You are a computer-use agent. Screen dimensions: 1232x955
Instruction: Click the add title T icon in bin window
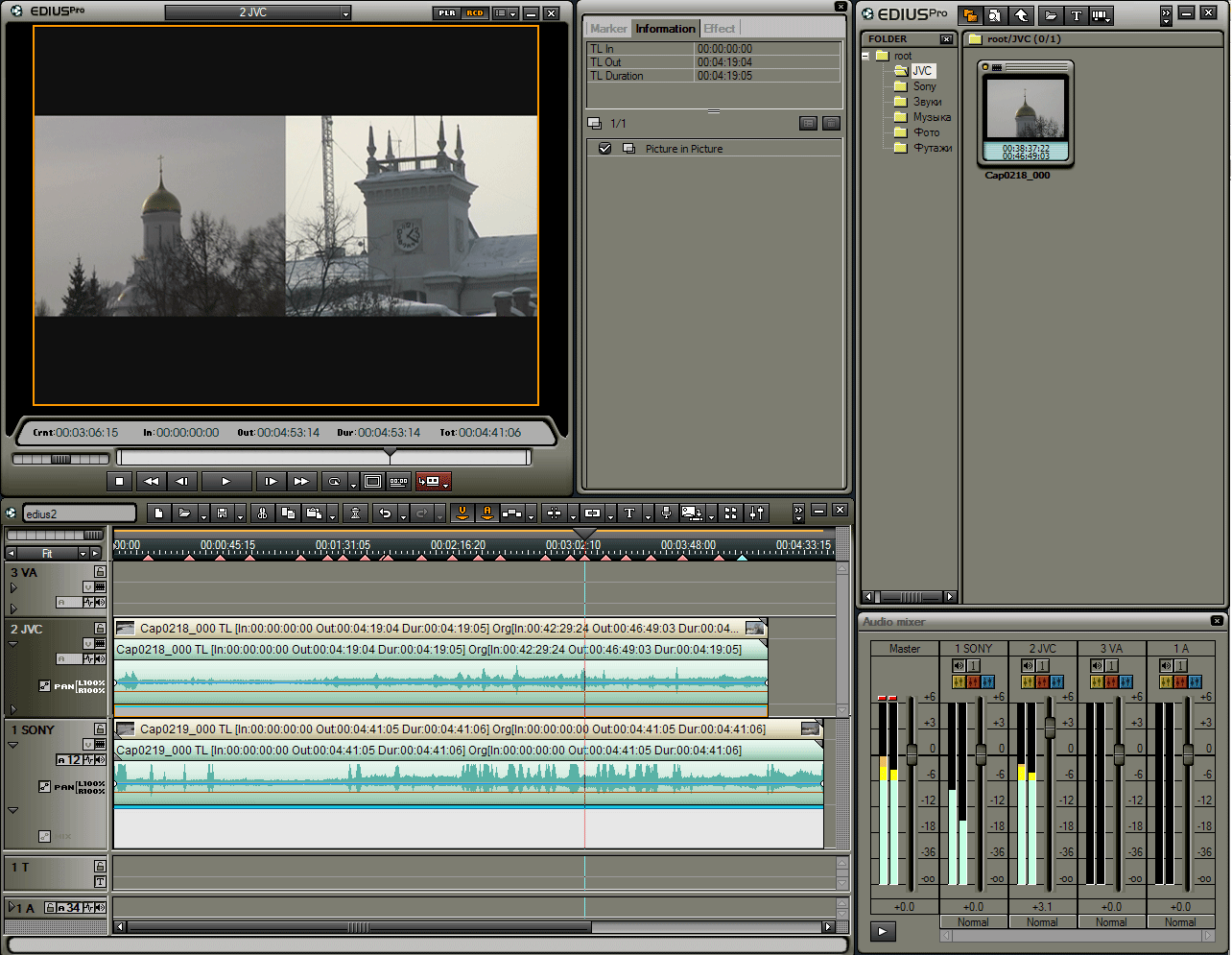(x=1076, y=15)
